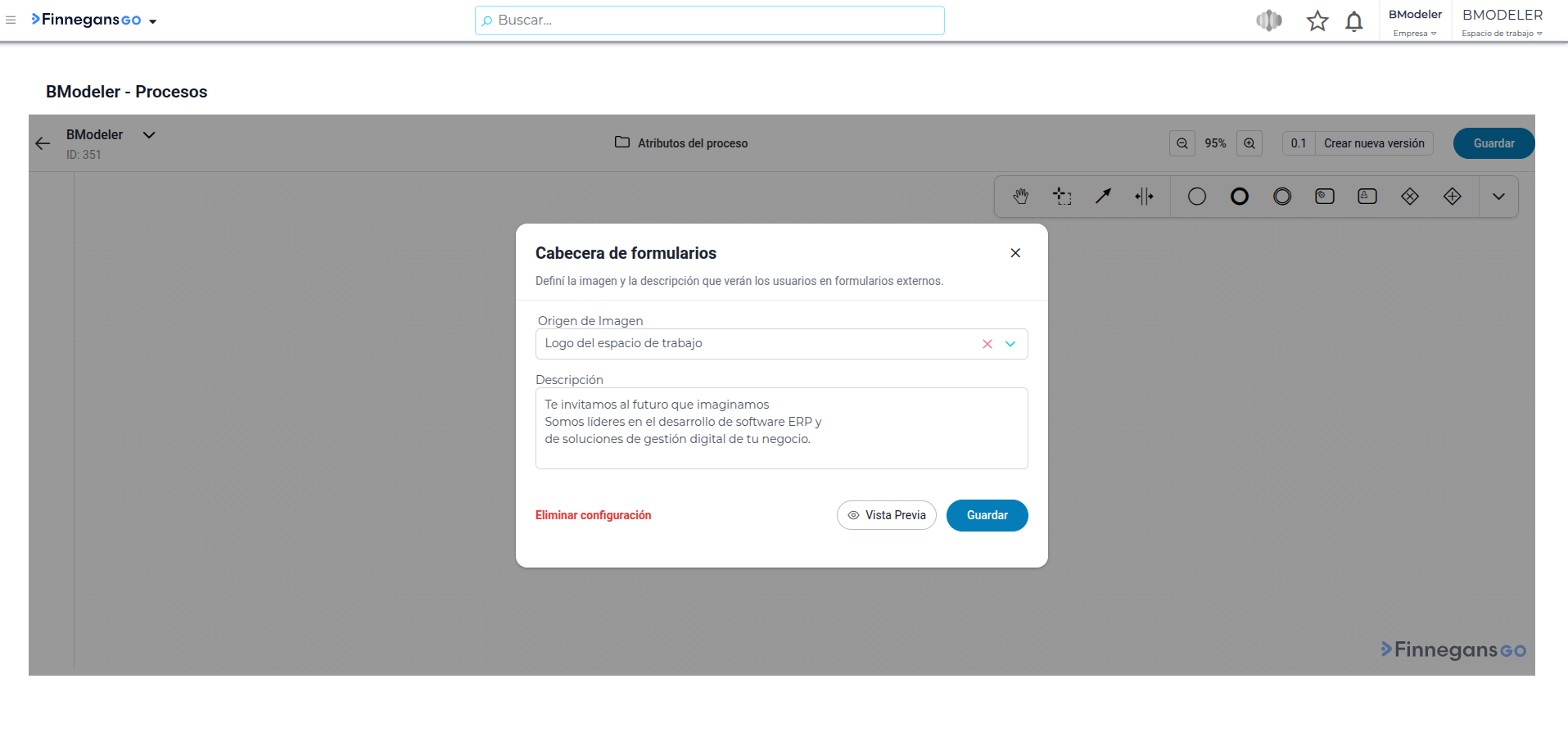The height and width of the screenshot is (742, 1568).
Task: Open the AI assistant icon
Action: [1269, 20]
